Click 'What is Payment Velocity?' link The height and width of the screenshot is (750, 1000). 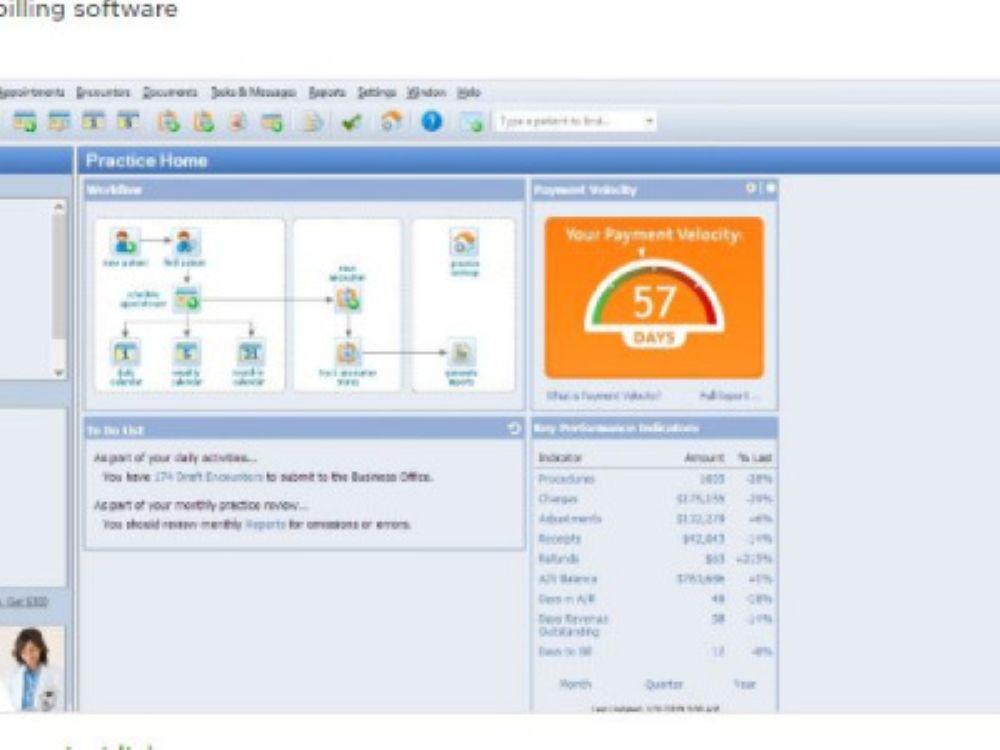(x=603, y=396)
